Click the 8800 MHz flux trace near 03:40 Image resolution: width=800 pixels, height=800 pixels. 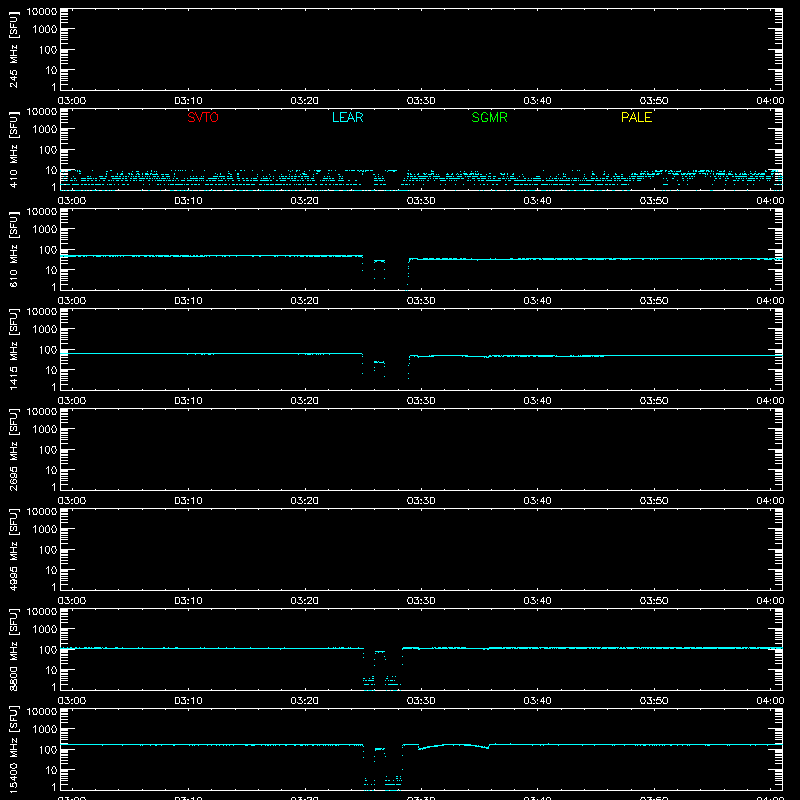[x=537, y=648]
